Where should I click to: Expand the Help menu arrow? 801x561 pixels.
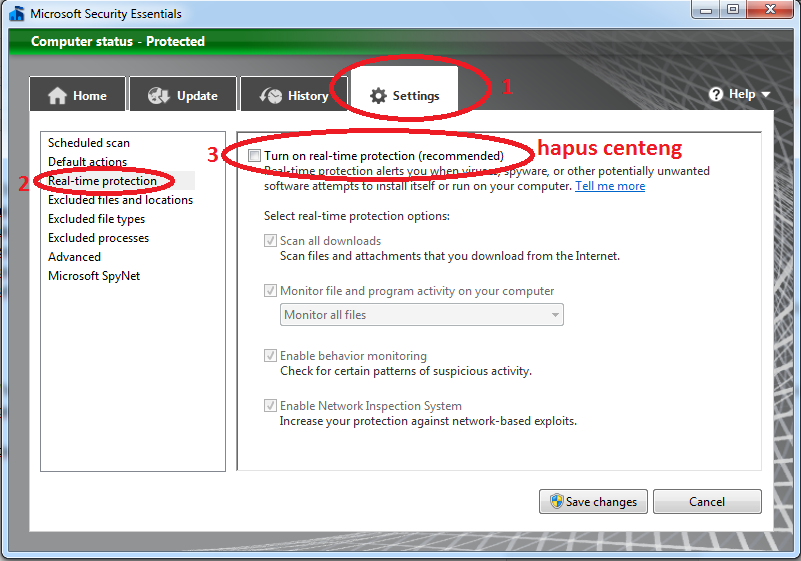click(765, 95)
